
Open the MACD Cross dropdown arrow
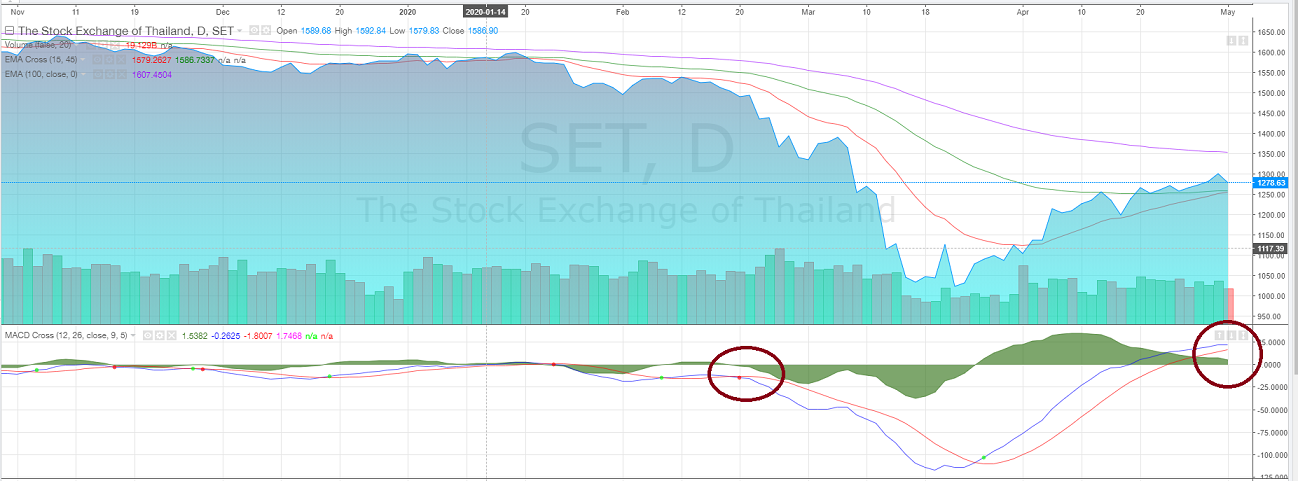(x=133, y=336)
